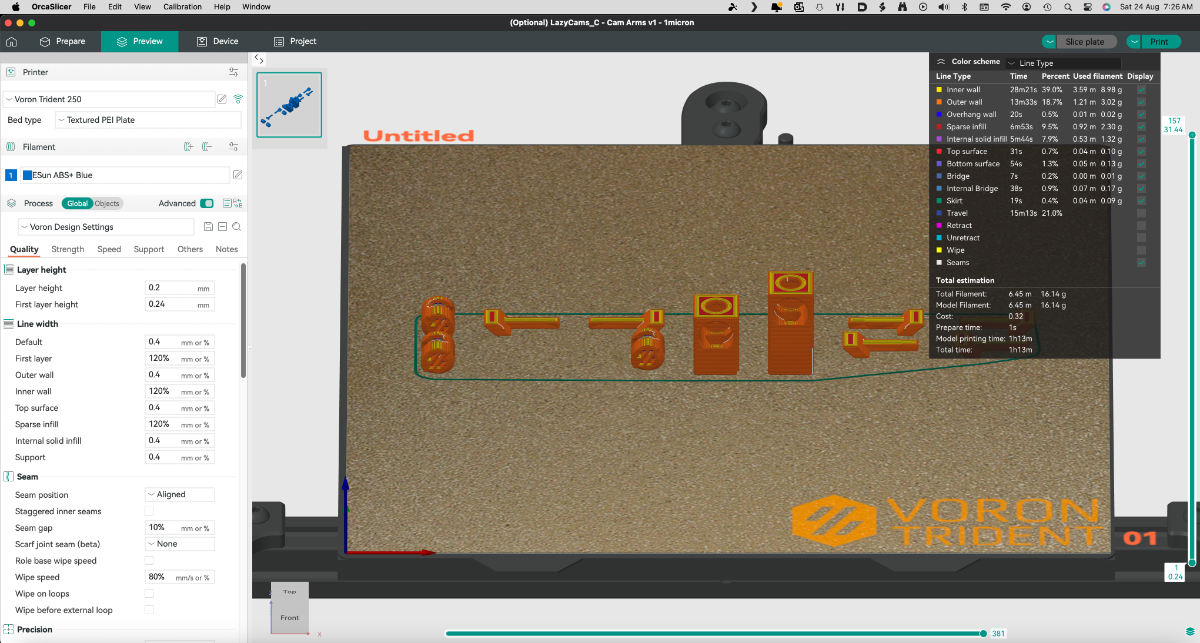Open printer settings sliders icon

point(233,72)
